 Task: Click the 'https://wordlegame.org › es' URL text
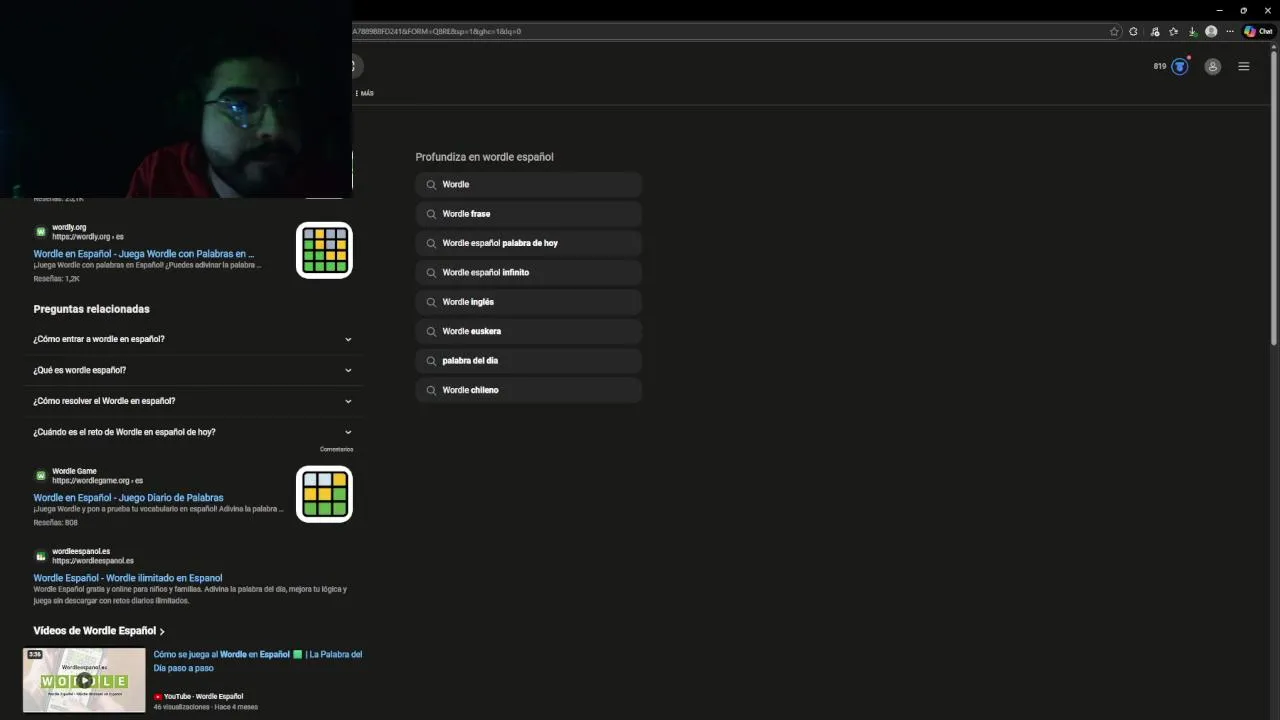point(97,481)
